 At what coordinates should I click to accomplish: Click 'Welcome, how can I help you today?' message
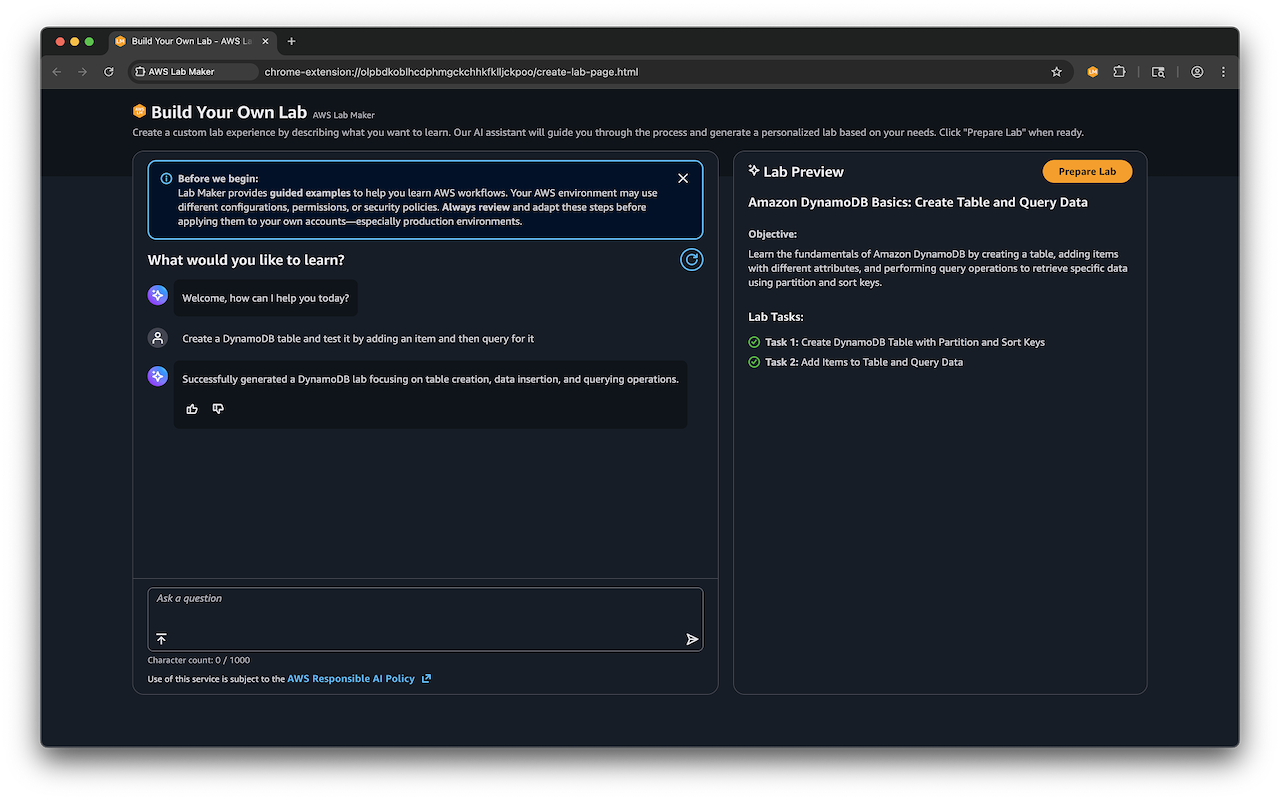266,298
